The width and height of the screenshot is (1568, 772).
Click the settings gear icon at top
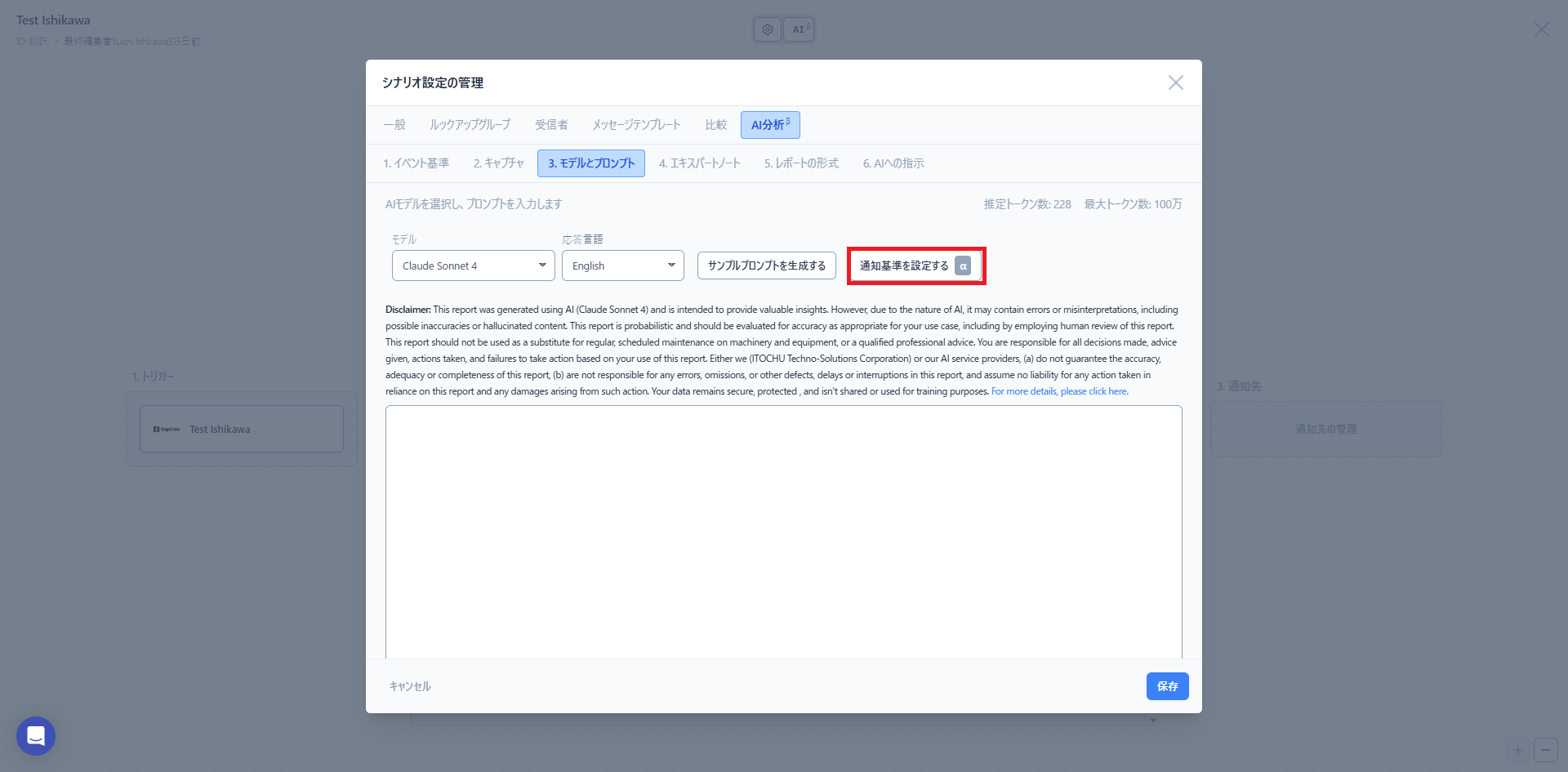[x=767, y=29]
